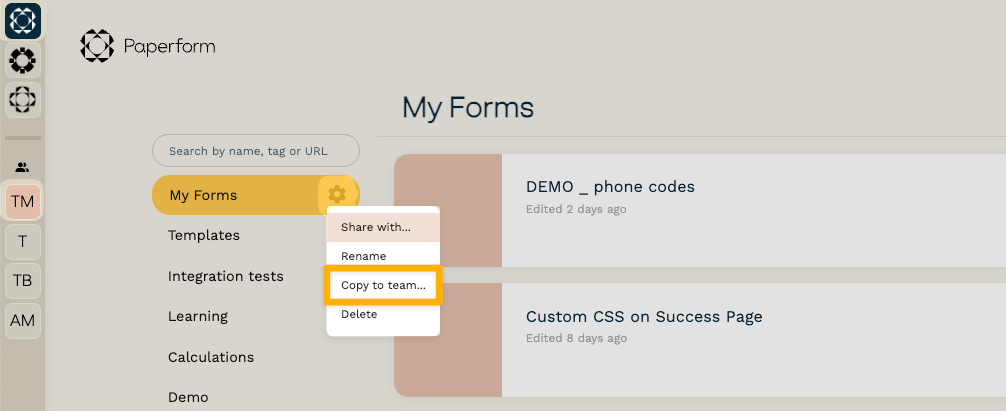
Task: Open the Integration tests folder
Action: pos(226,276)
